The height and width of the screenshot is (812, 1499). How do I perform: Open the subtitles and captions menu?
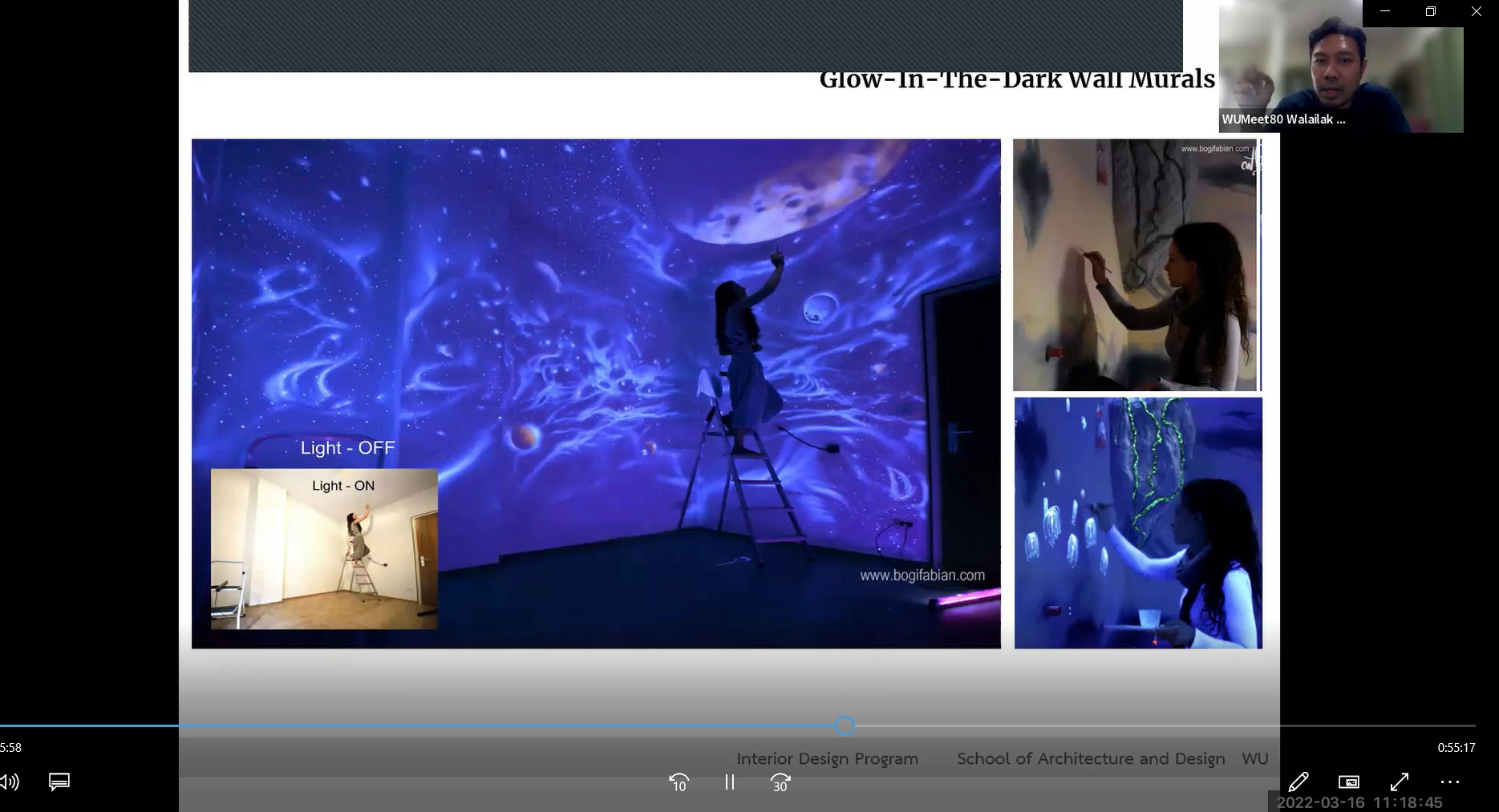coord(59,782)
